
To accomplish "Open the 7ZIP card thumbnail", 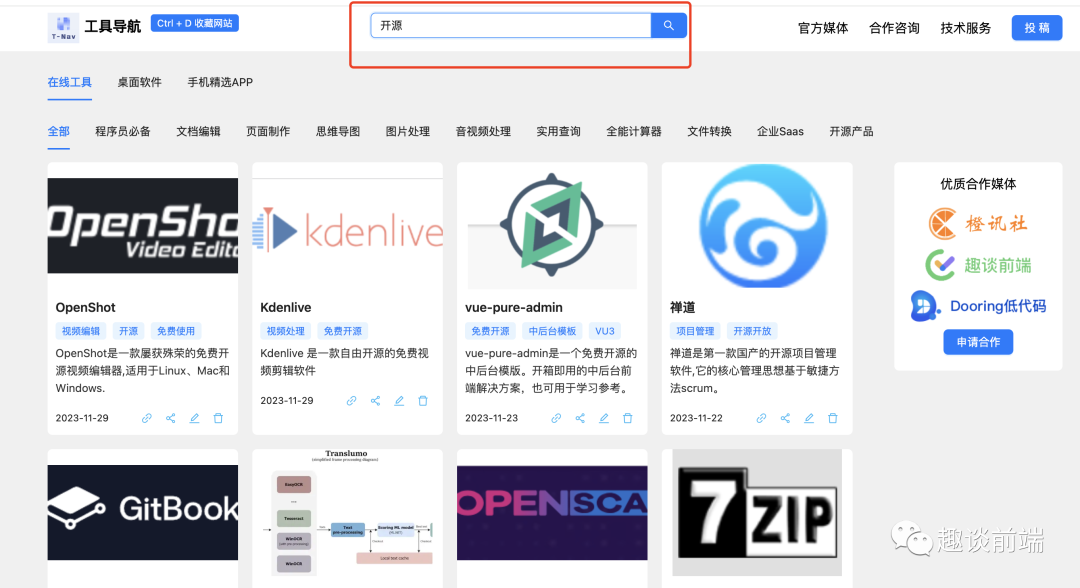I will [757, 512].
